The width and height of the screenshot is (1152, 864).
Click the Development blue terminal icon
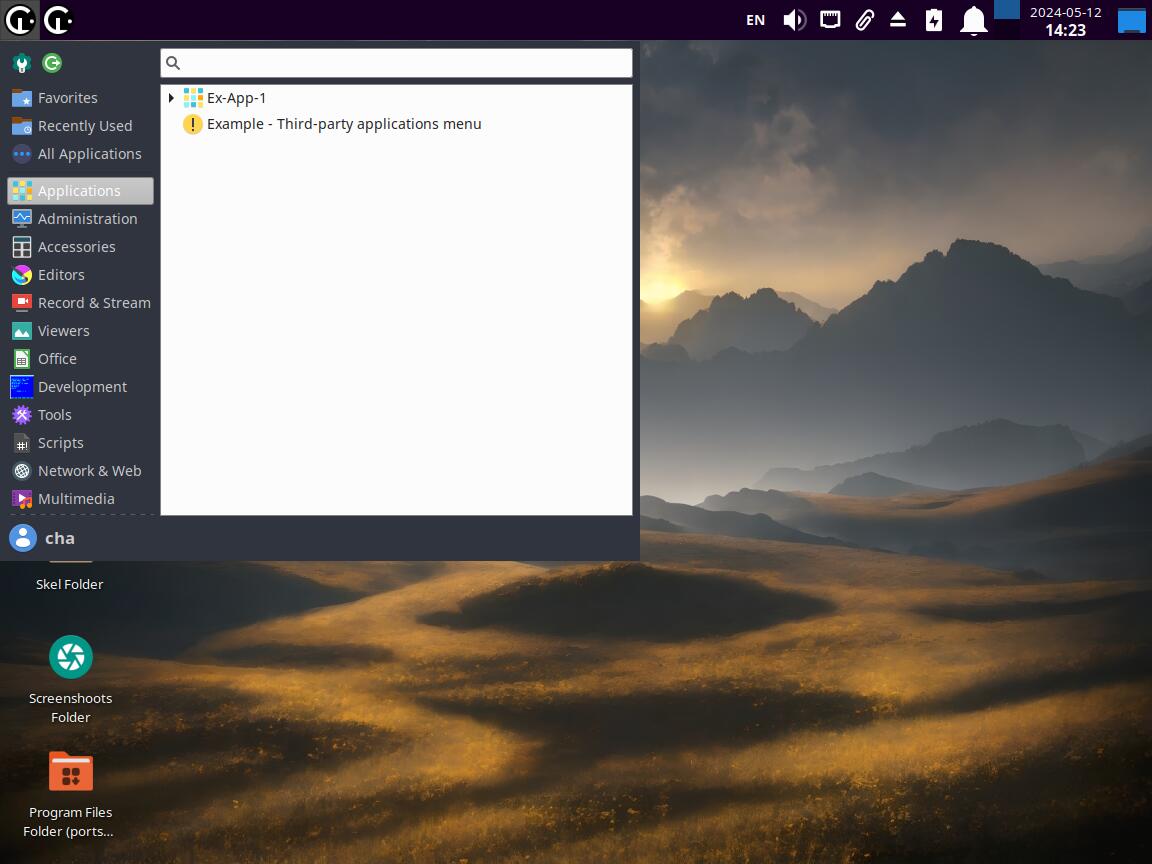[22, 386]
